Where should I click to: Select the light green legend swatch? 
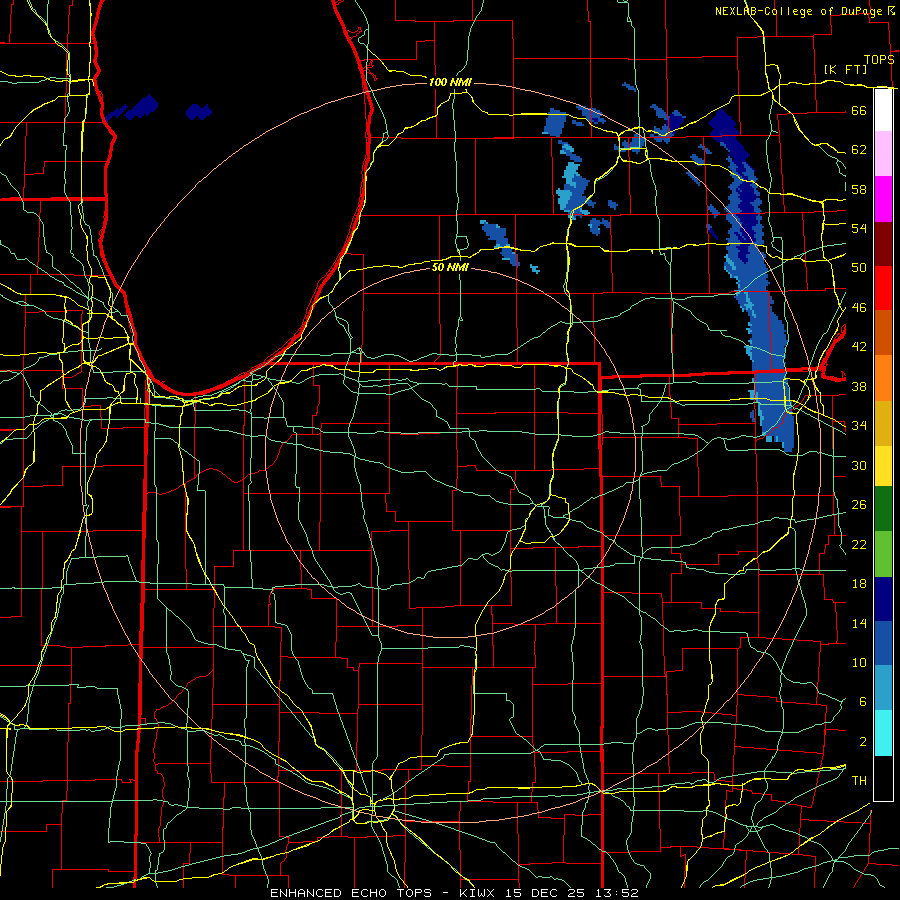click(883, 554)
